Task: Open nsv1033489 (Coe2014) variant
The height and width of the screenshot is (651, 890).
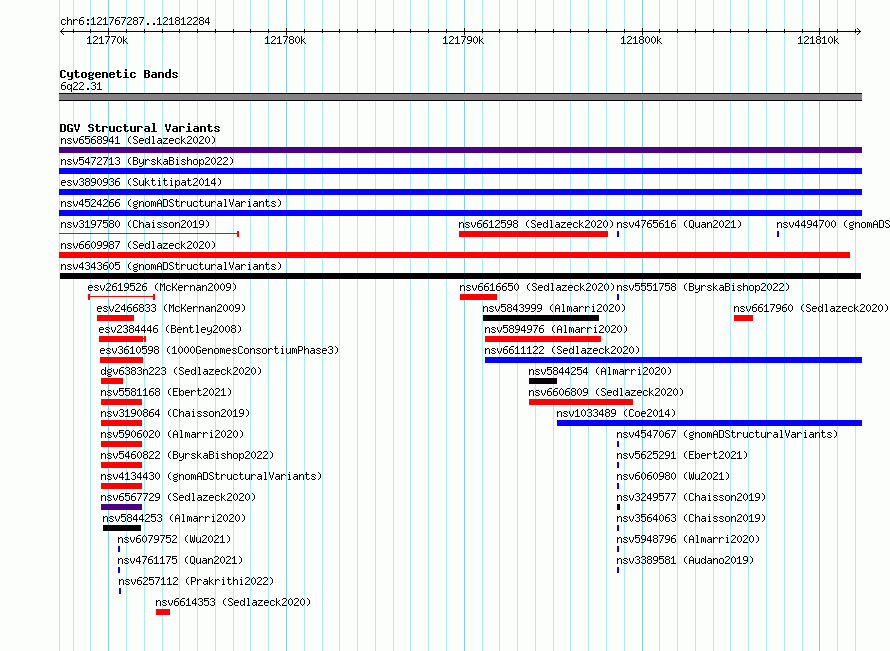Action: (616, 413)
